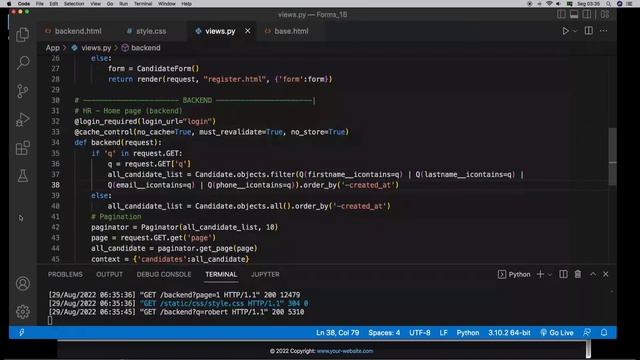The image size is (640, 360).
Task: Click views.py breadcrumb segment
Action: click(96, 48)
